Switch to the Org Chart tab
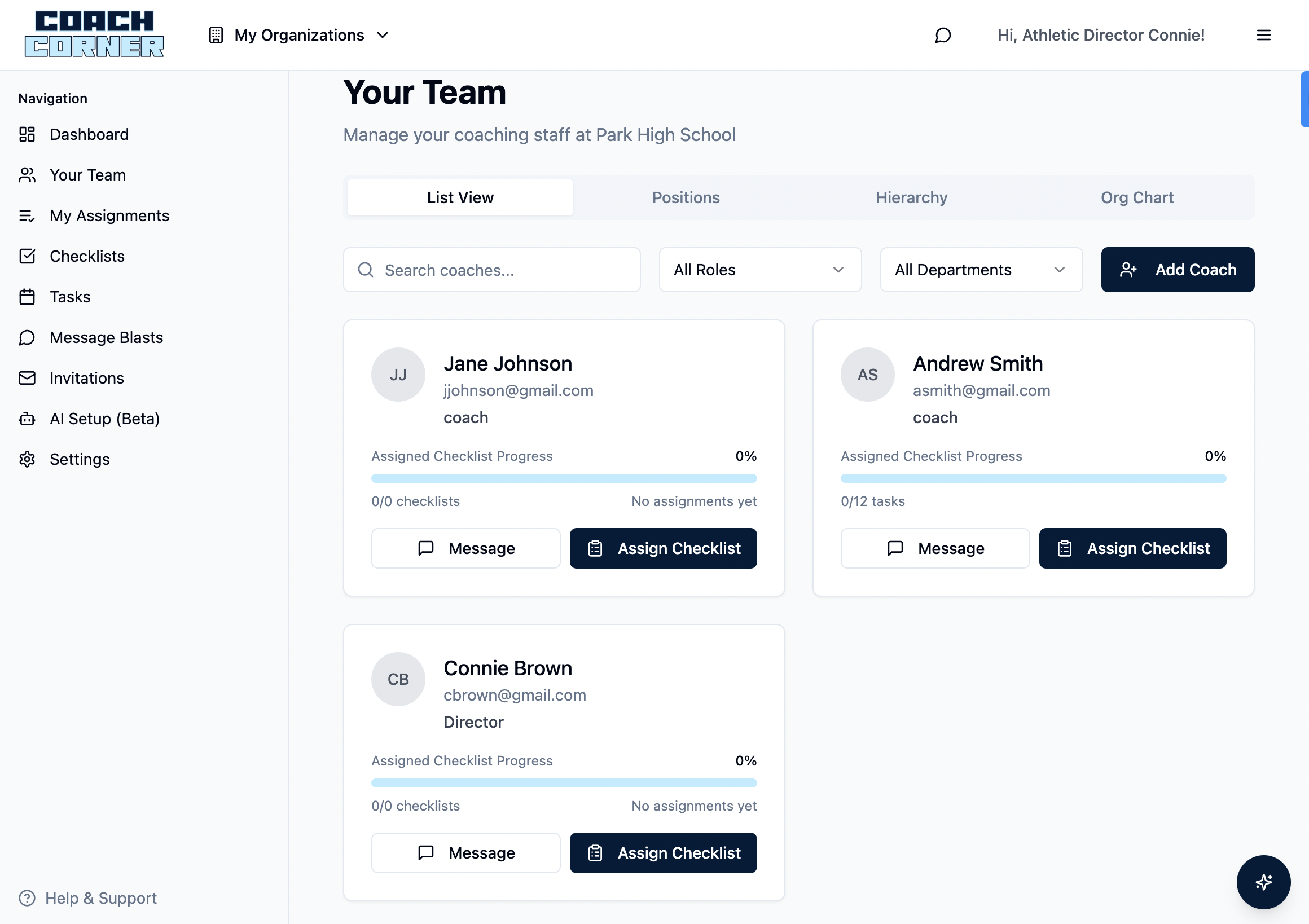The image size is (1309, 924). (x=1137, y=197)
